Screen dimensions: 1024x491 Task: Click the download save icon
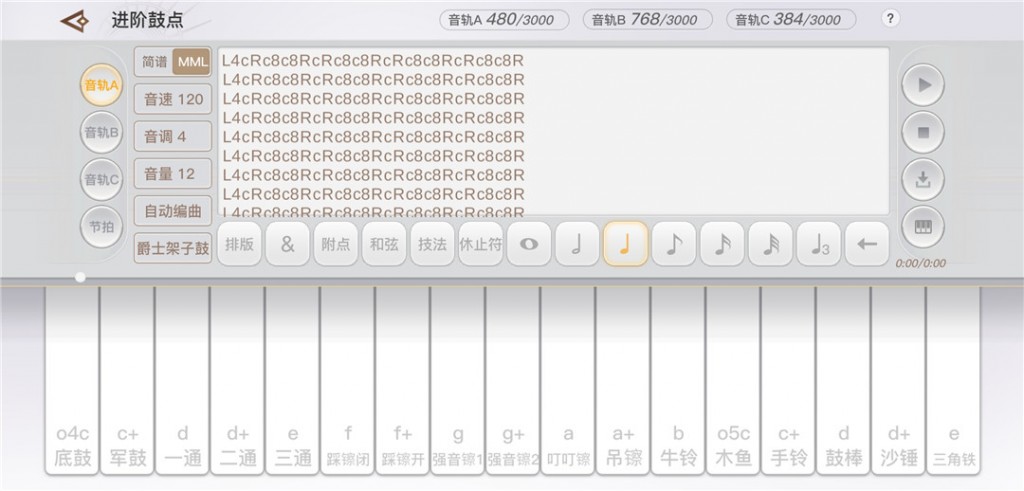coord(923,180)
